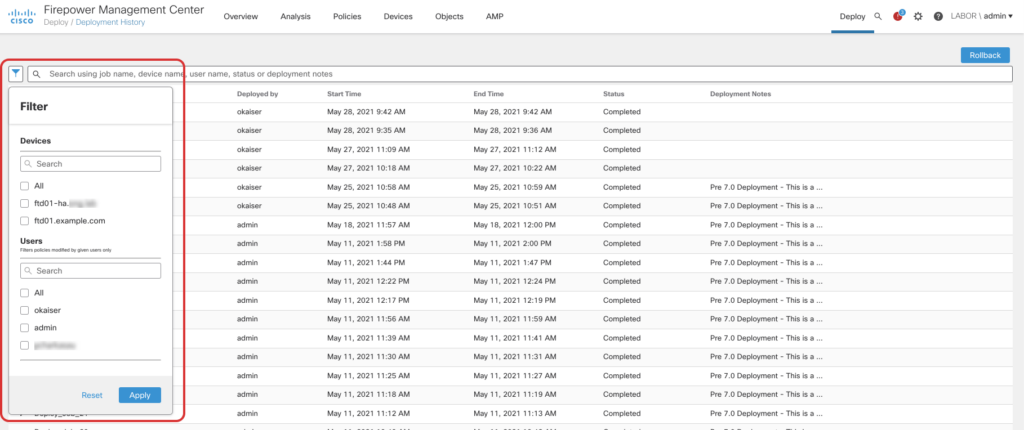1024x430 pixels.
Task: Sort by End Time column header
Action: tap(488, 94)
